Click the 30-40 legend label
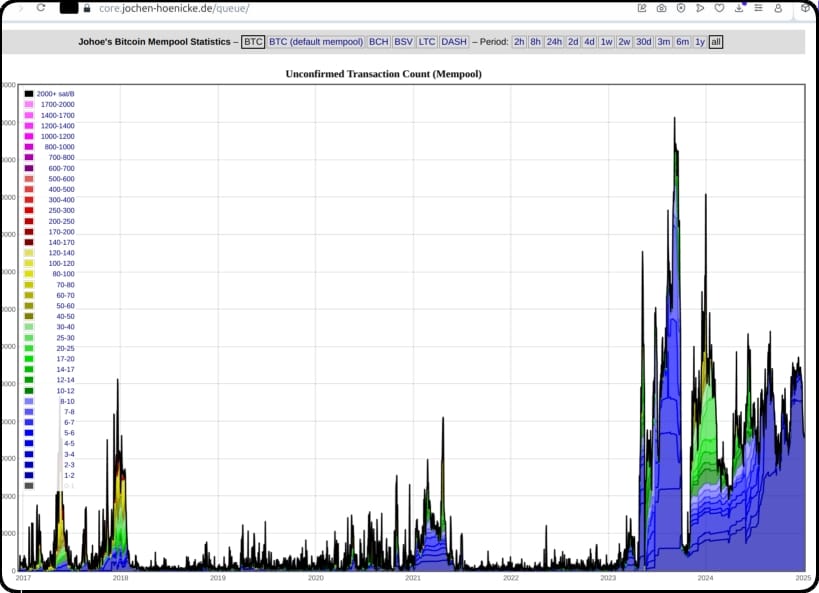This screenshot has height=593, width=819. tap(65, 327)
